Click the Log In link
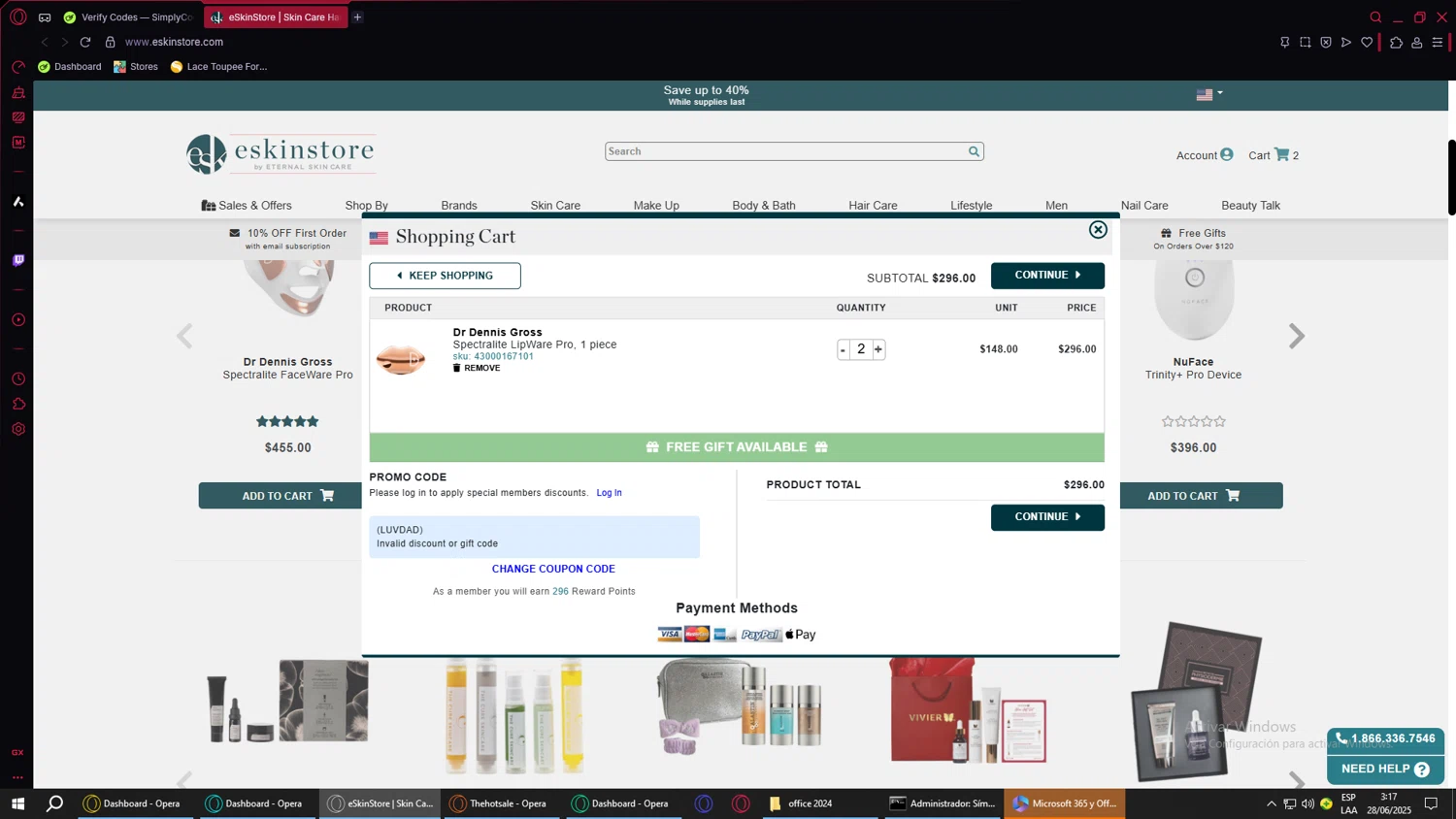Image resolution: width=1456 pixels, height=819 pixels. pyautogui.click(x=609, y=493)
